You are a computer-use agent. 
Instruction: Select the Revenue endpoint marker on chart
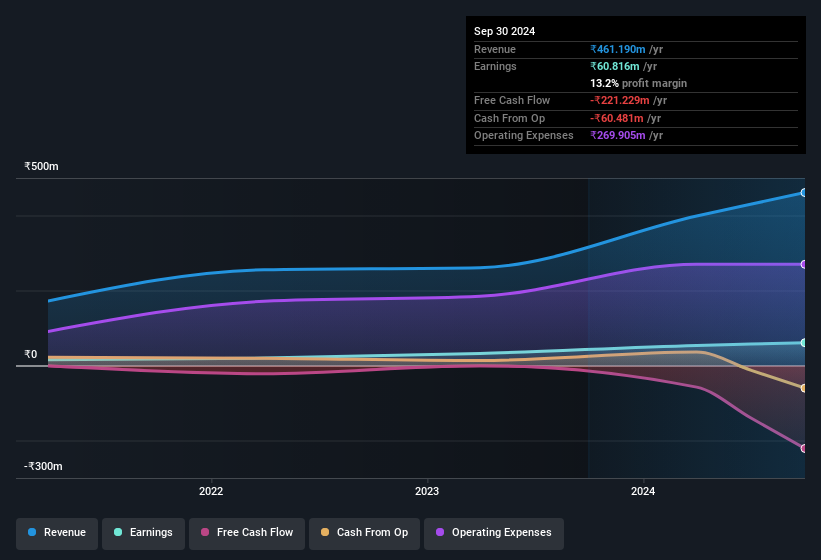pos(804,193)
